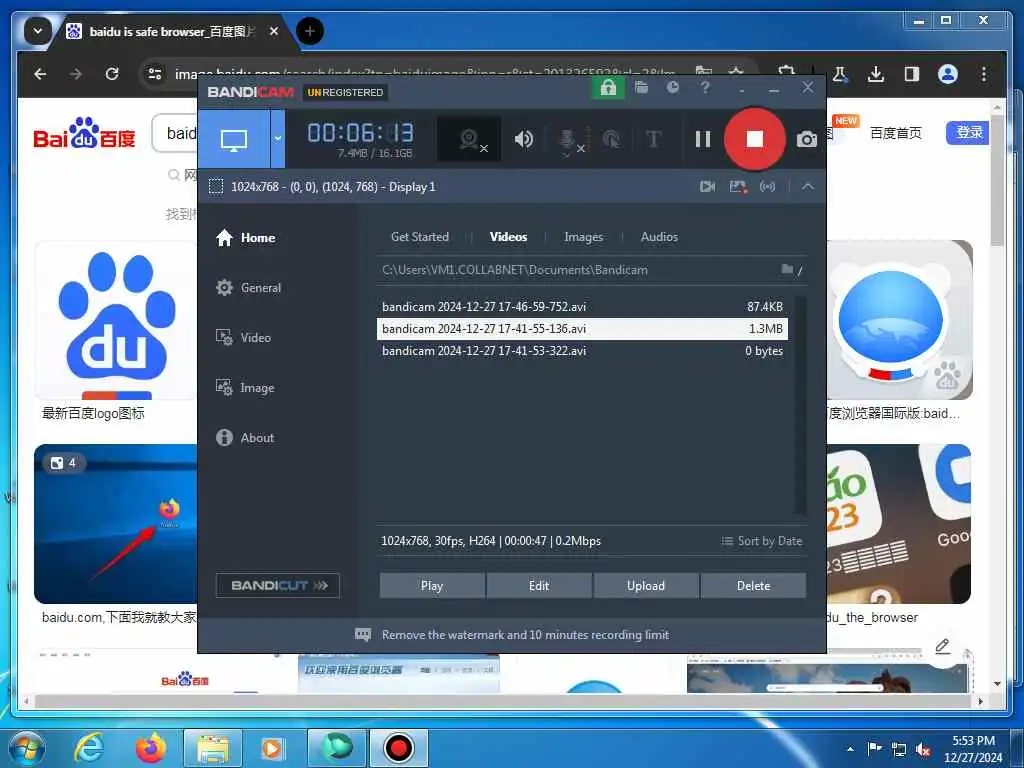Collapse Bandicam panel with chevron up
Viewport: 1024px width, 768px height.
click(808, 187)
